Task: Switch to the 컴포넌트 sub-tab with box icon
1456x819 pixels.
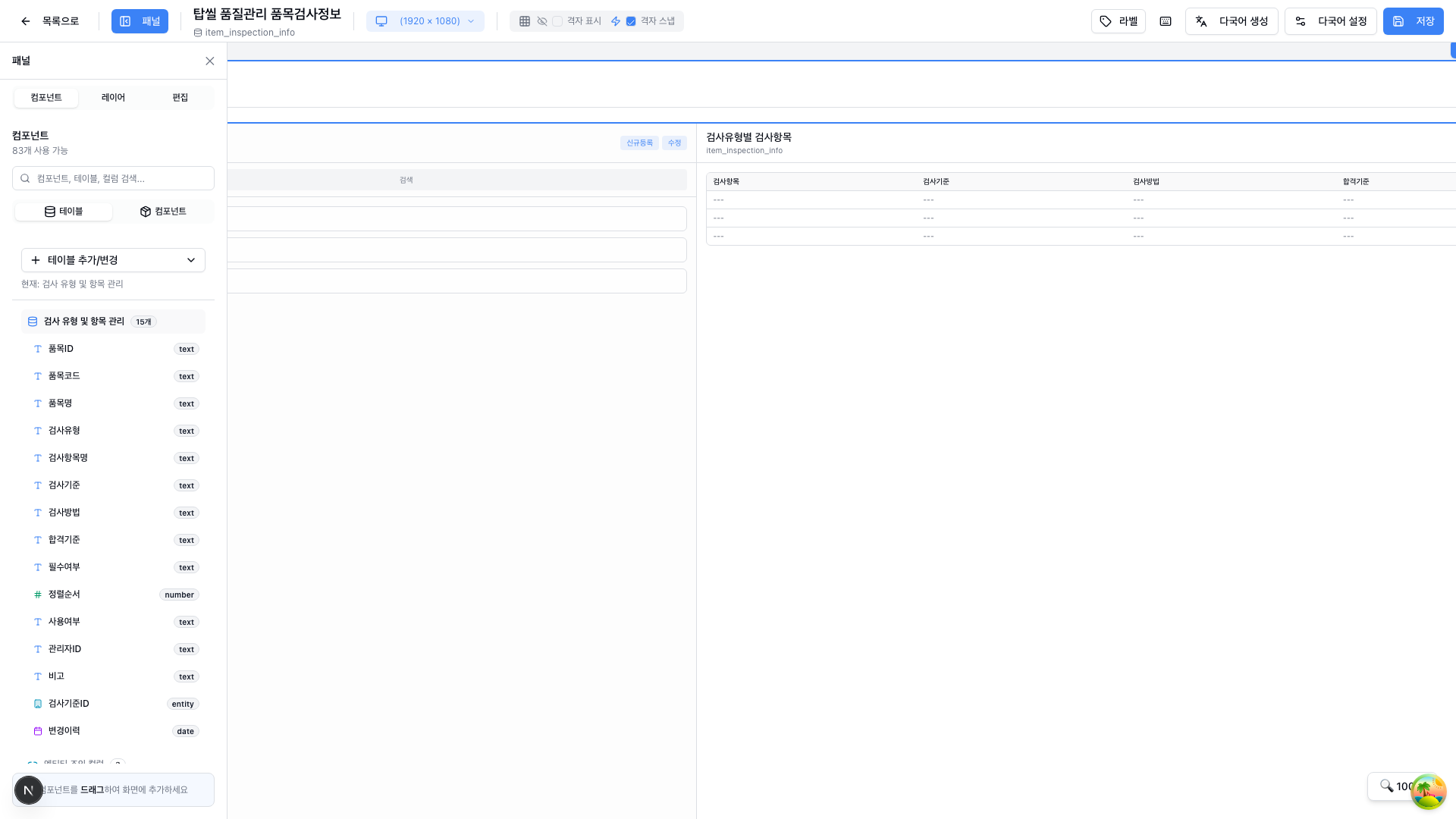Action: (x=163, y=212)
